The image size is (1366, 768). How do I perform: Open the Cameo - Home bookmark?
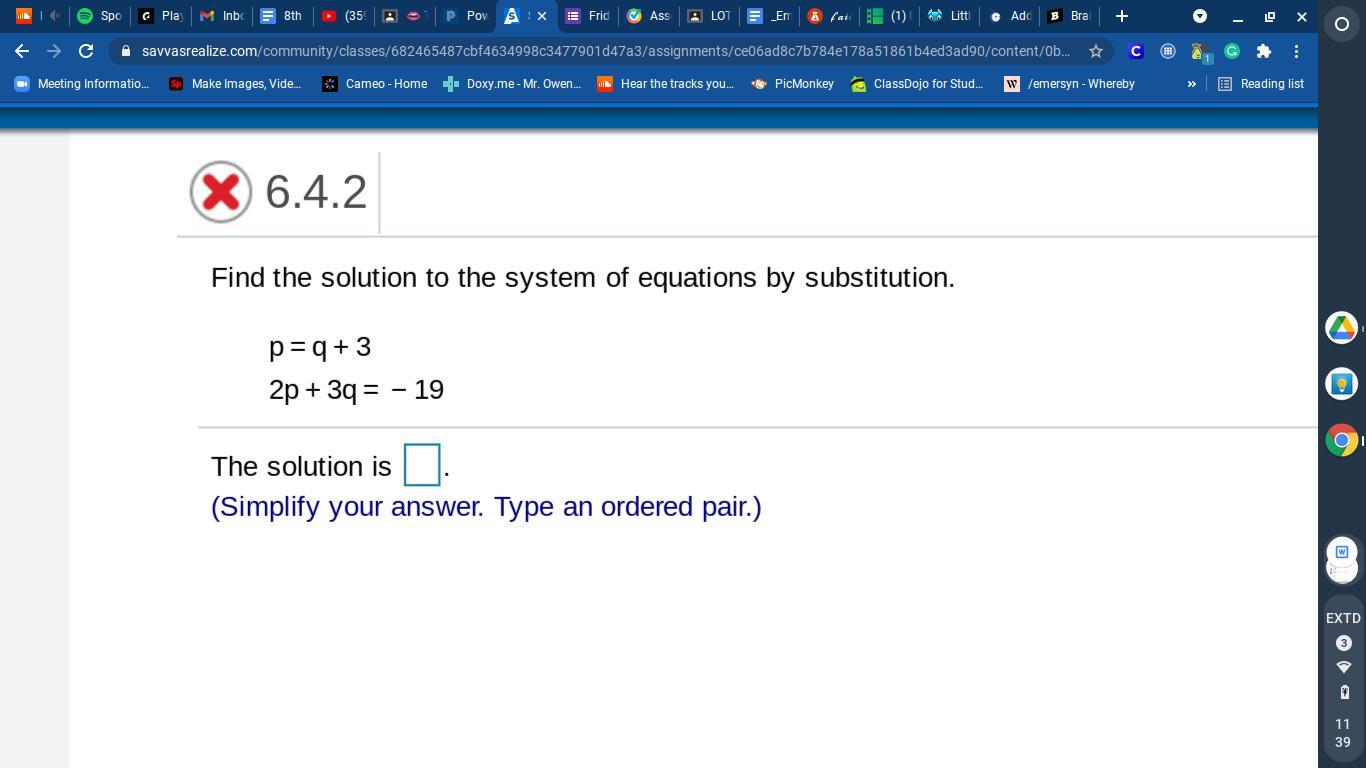375,84
